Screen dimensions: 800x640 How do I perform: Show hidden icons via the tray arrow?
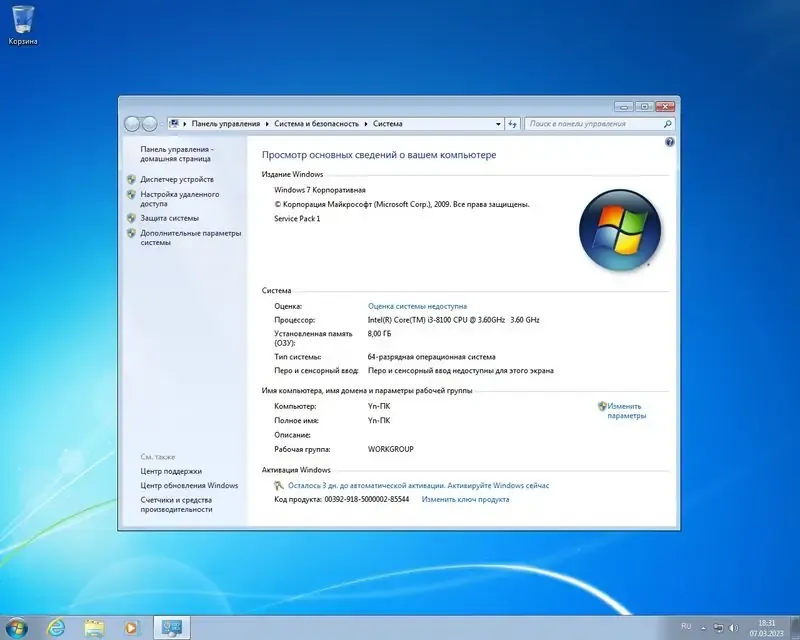point(703,629)
